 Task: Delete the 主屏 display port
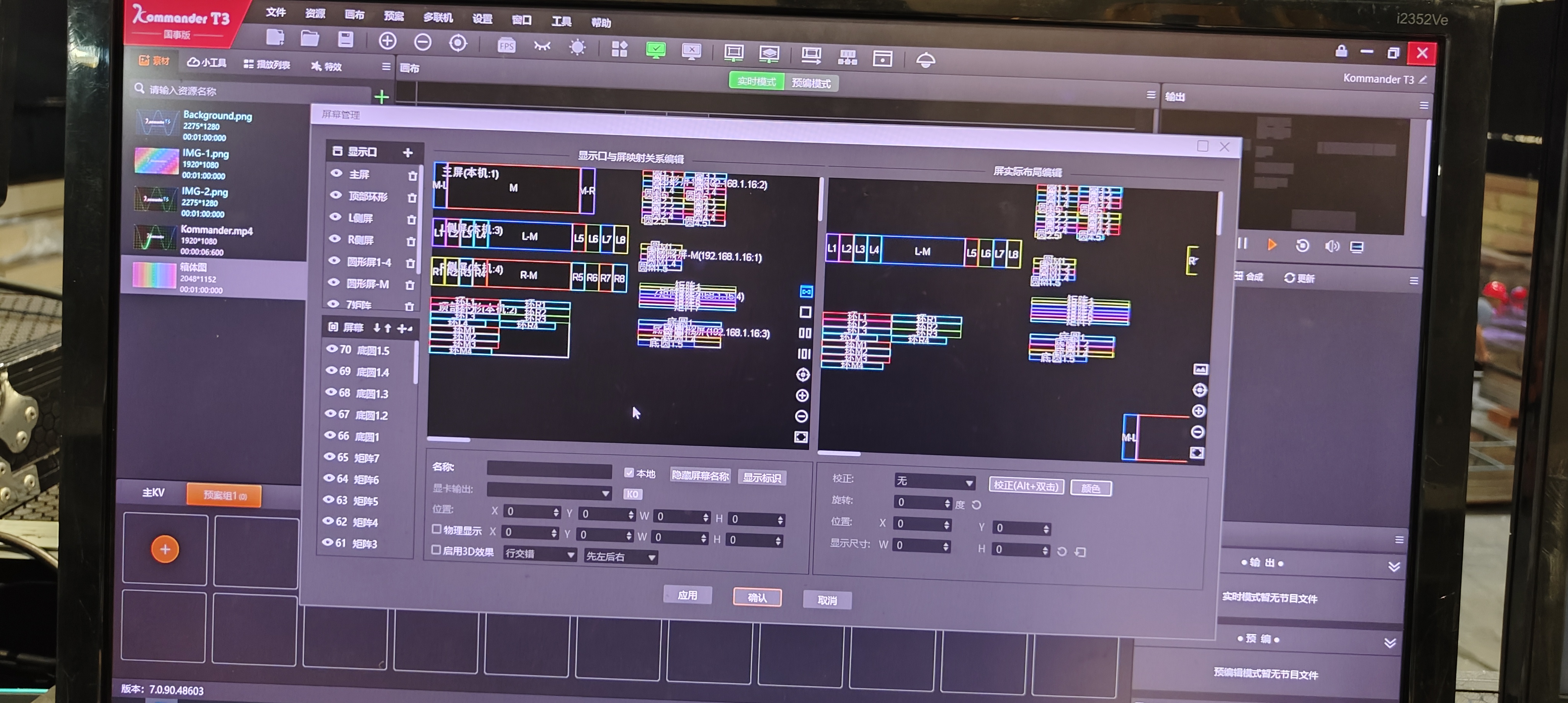pos(412,176)
